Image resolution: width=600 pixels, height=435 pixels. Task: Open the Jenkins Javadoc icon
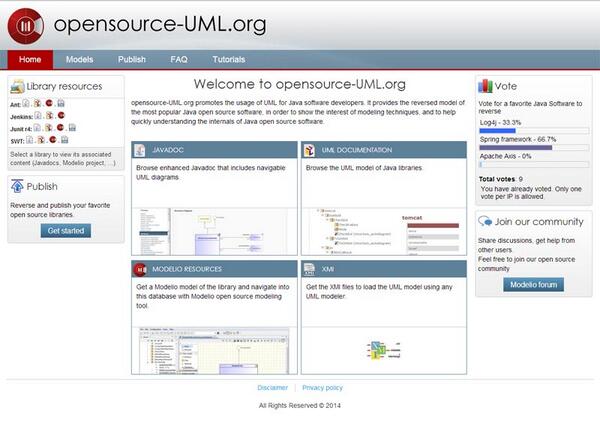tap(38, 115)
